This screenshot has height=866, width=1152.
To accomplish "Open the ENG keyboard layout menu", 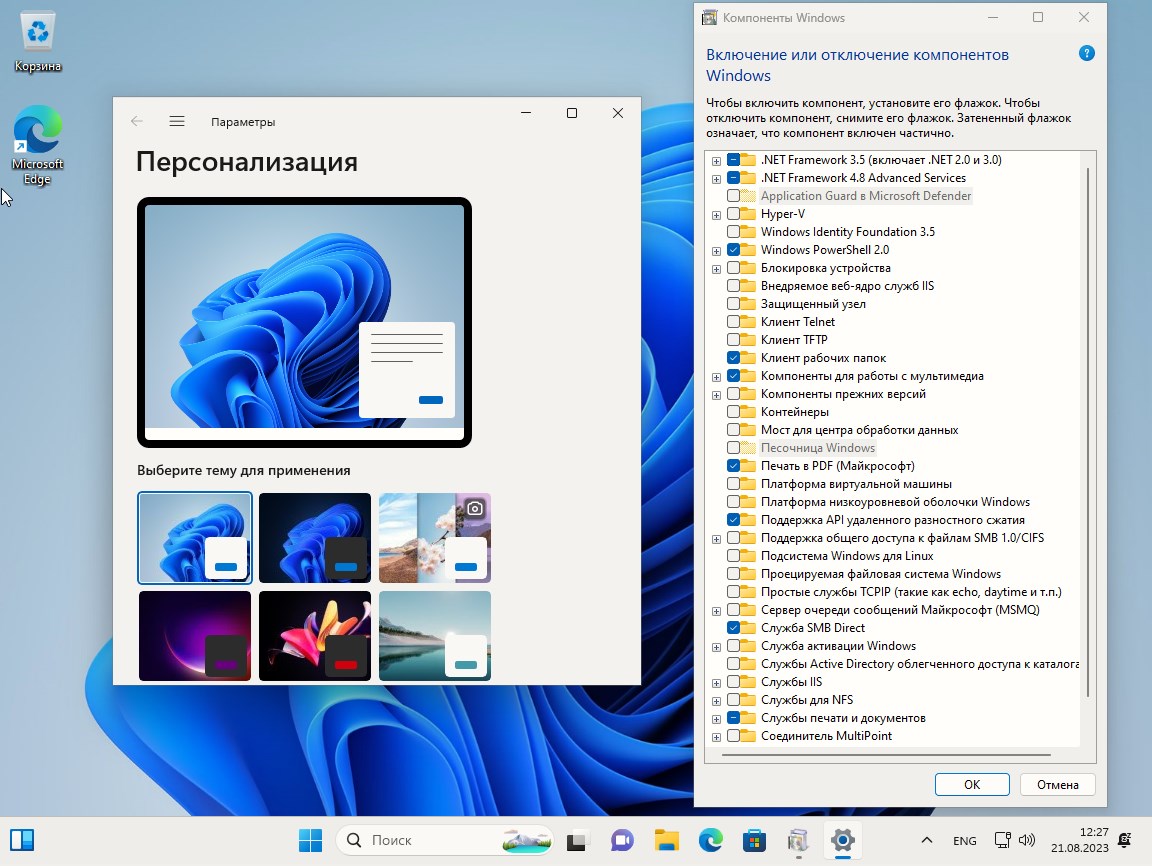I will (964, 840).
